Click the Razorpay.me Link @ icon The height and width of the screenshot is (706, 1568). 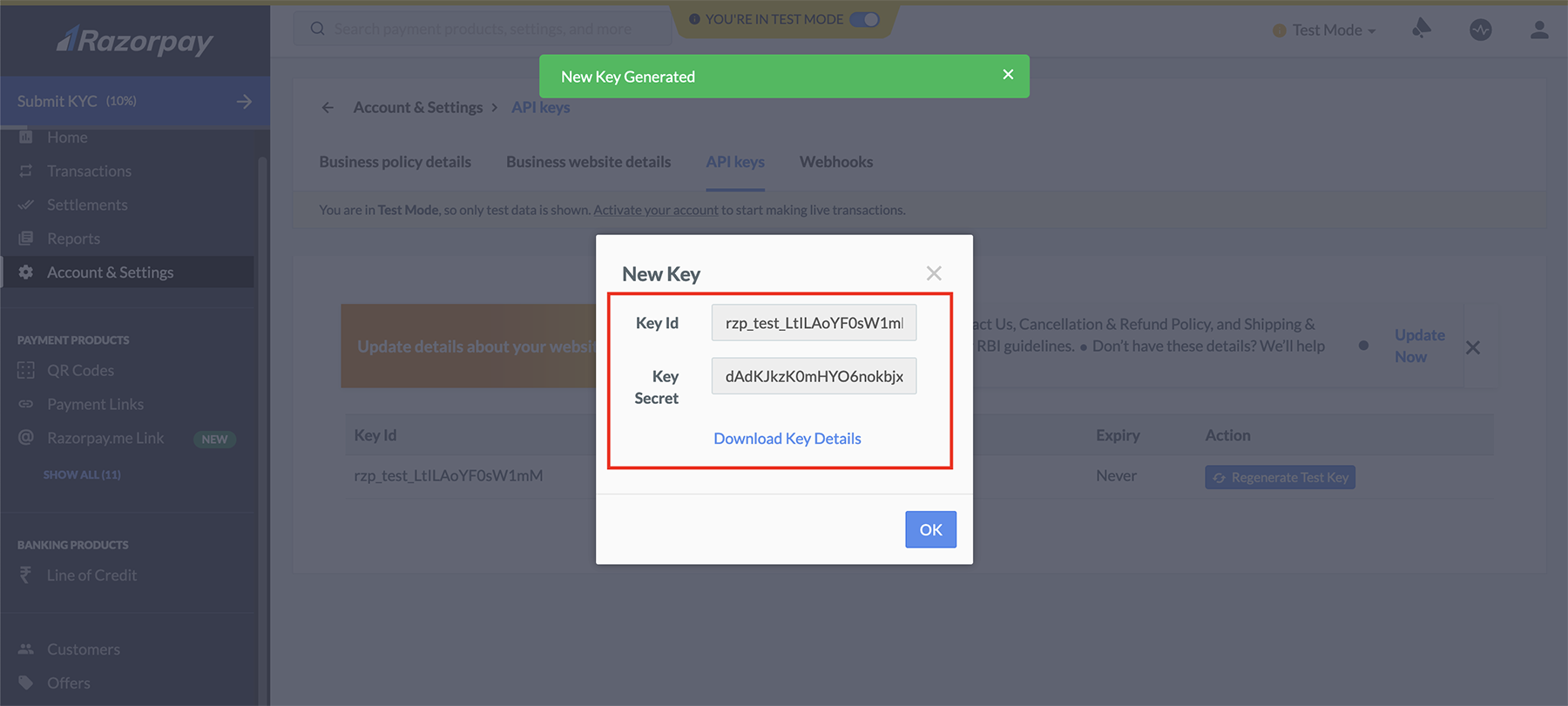[x=26, y=438]
